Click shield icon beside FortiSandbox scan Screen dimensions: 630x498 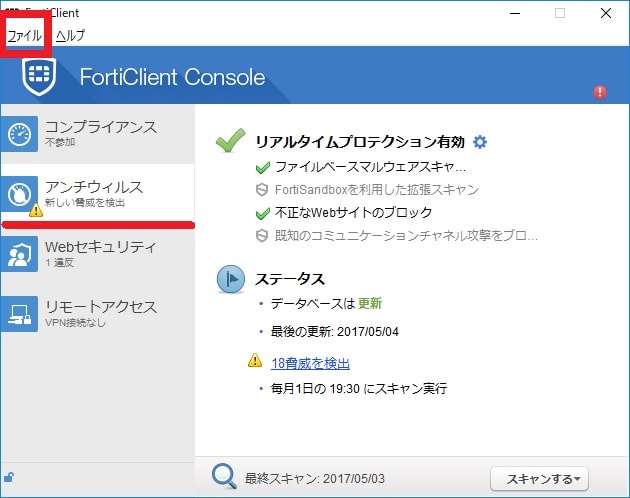[x=262, y=190]
